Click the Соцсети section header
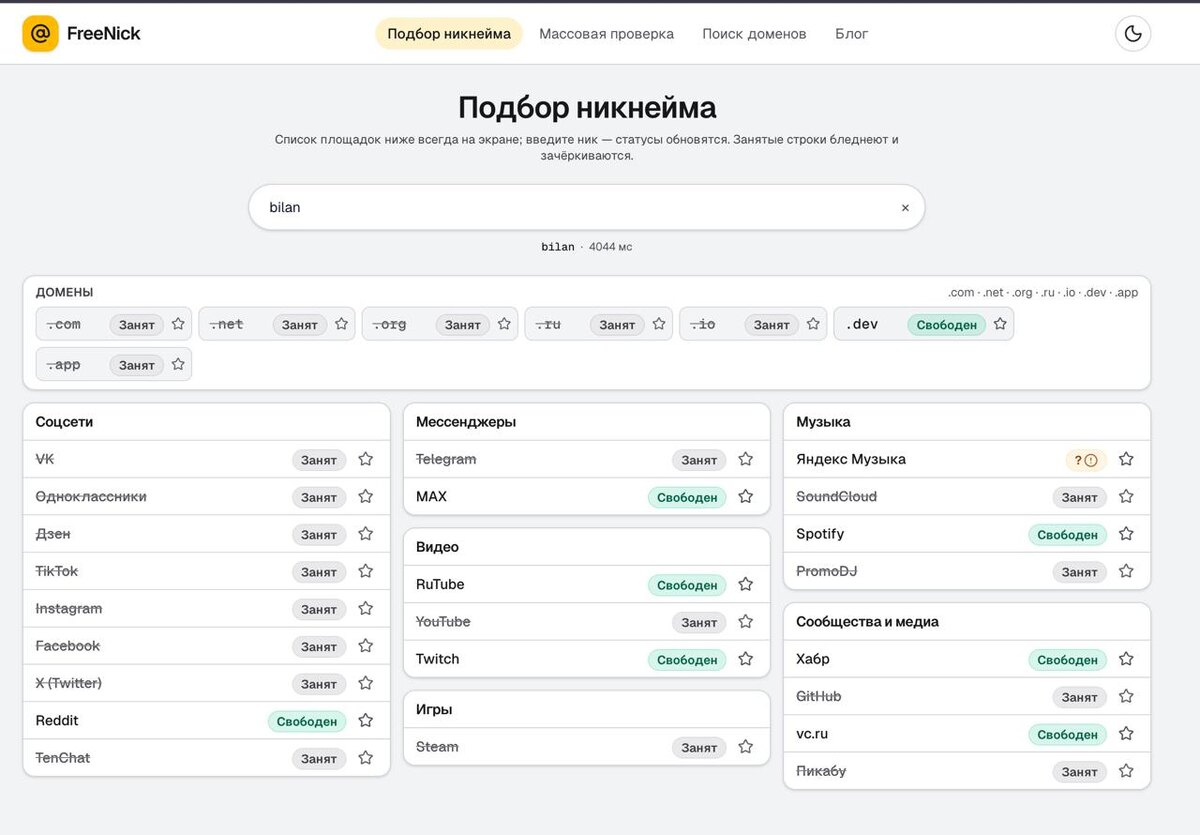Image resolution: width=1200 pixels, height=835 pixels. coord(64,422)
